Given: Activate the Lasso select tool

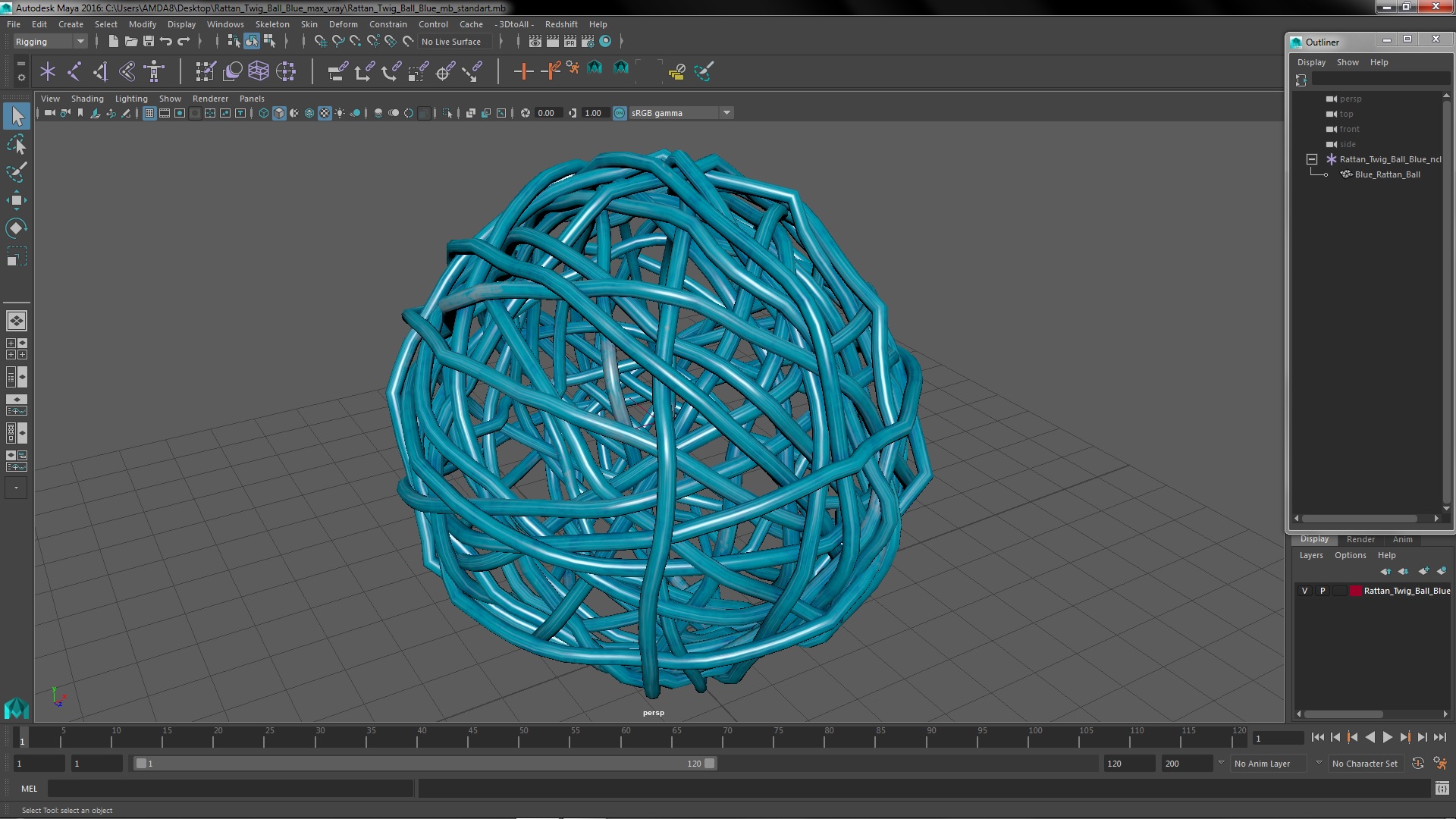Looking at the screenshot, I should pos(17,144).
